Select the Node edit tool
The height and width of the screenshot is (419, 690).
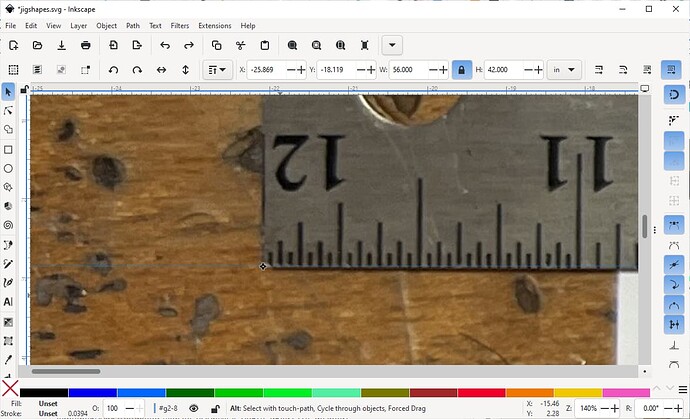pos(8,110)
